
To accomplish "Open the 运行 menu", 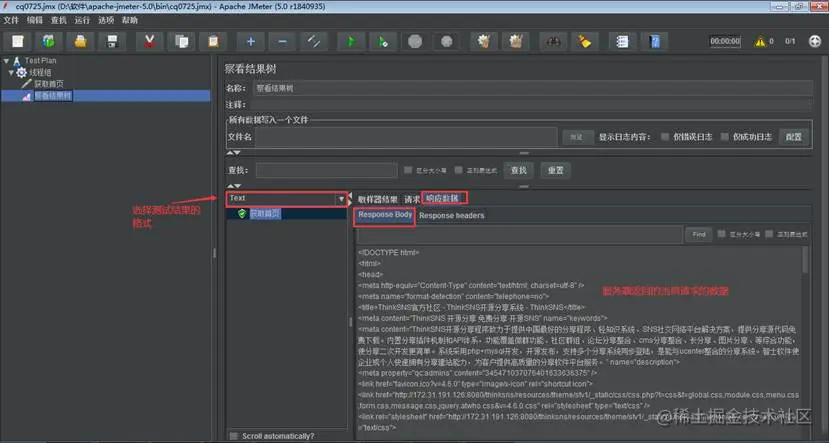I will 82,20.
